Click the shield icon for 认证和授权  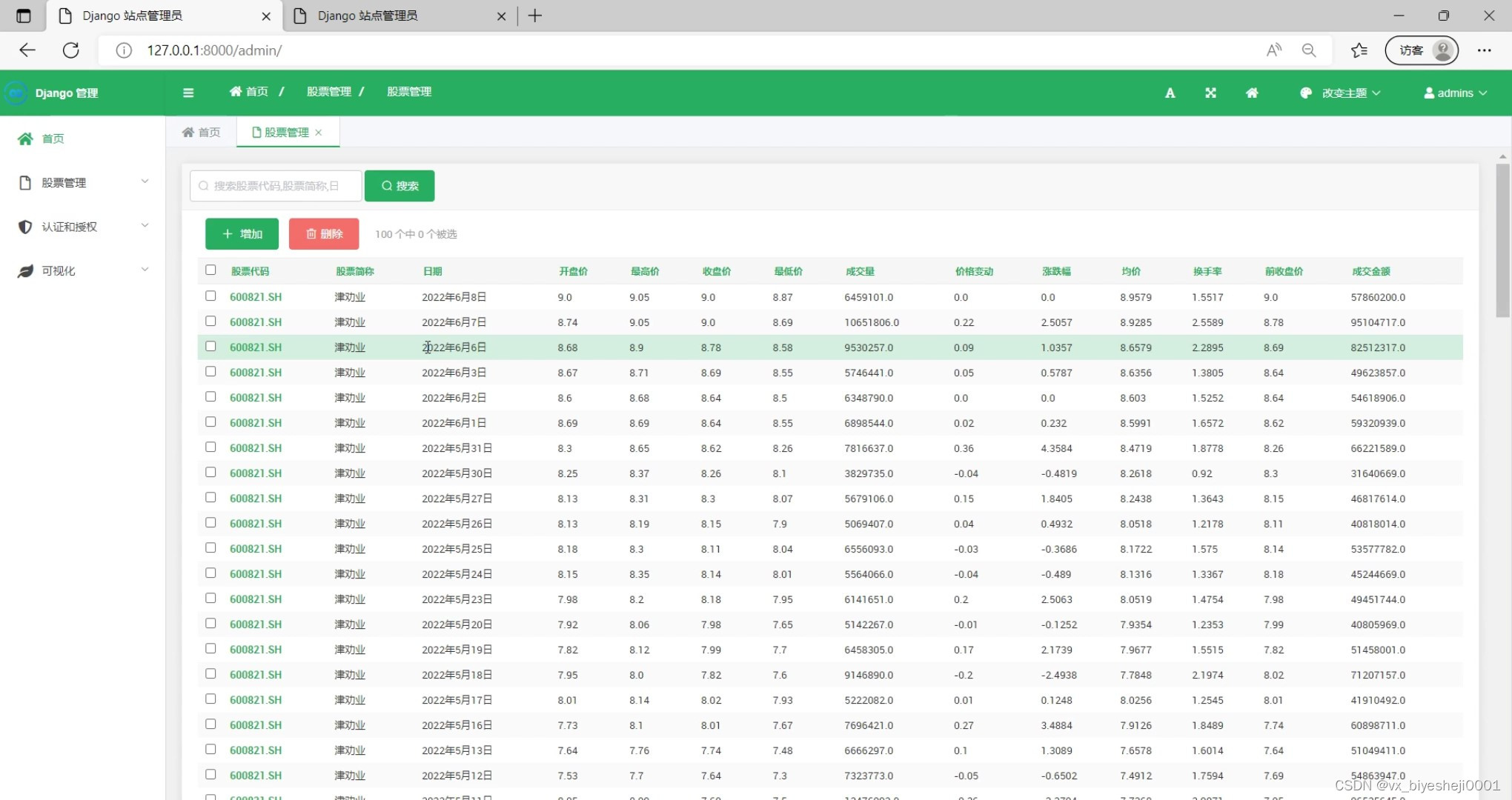[x=25, y=227]
